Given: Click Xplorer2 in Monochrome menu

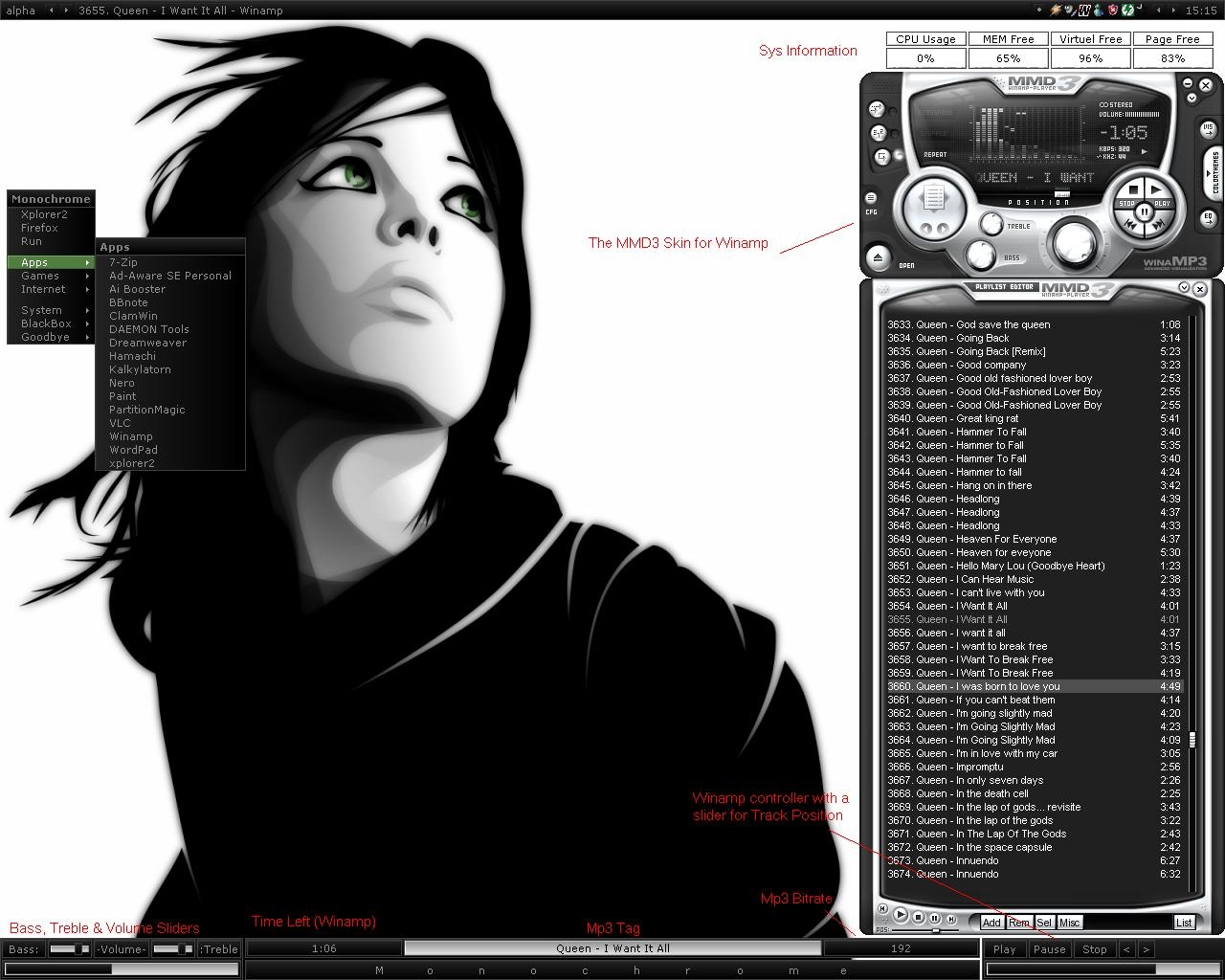Looking at the screenshot, I should [x=51, y=214].
